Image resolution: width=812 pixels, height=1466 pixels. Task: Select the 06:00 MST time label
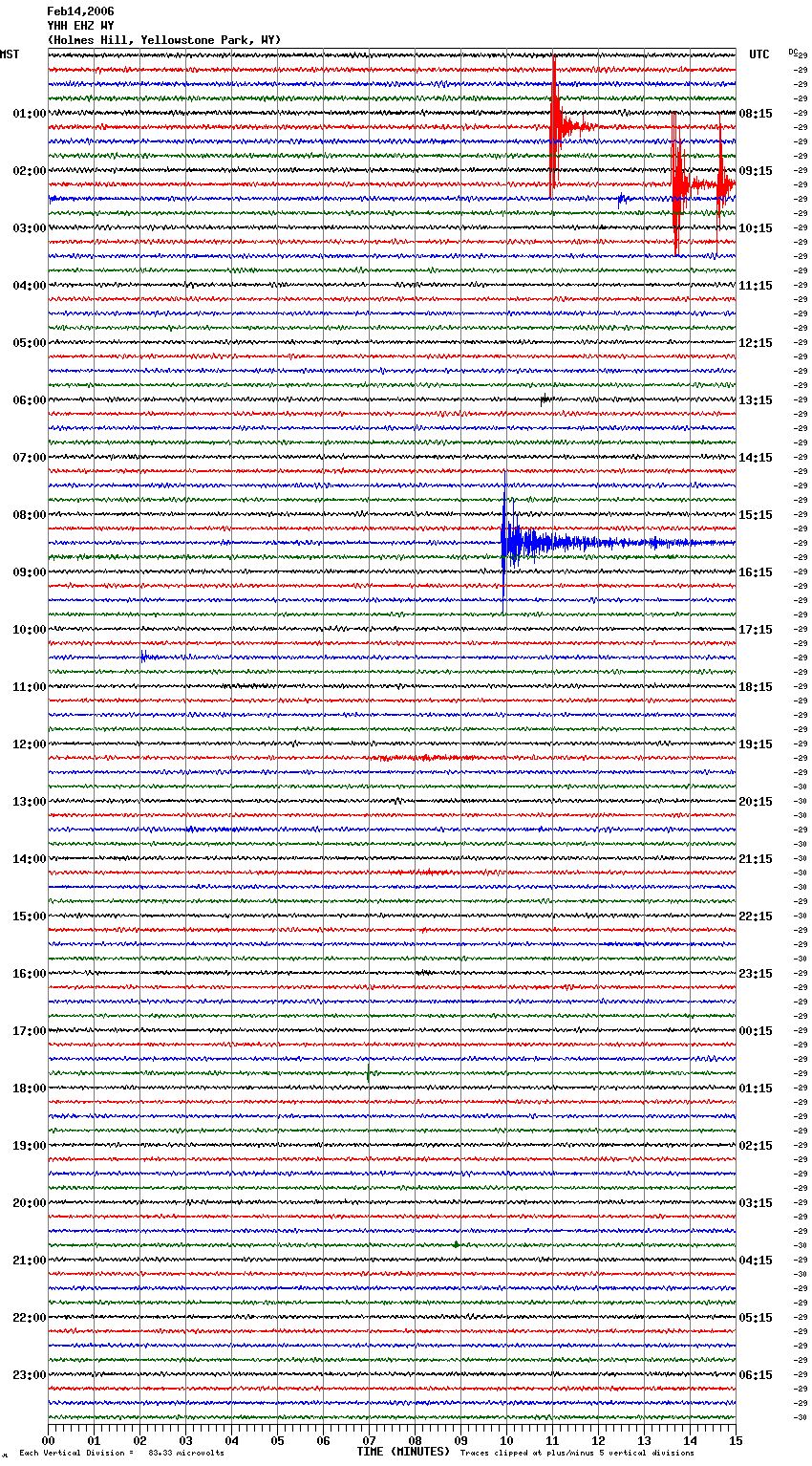pyautogui.click(x=29, y=400)
